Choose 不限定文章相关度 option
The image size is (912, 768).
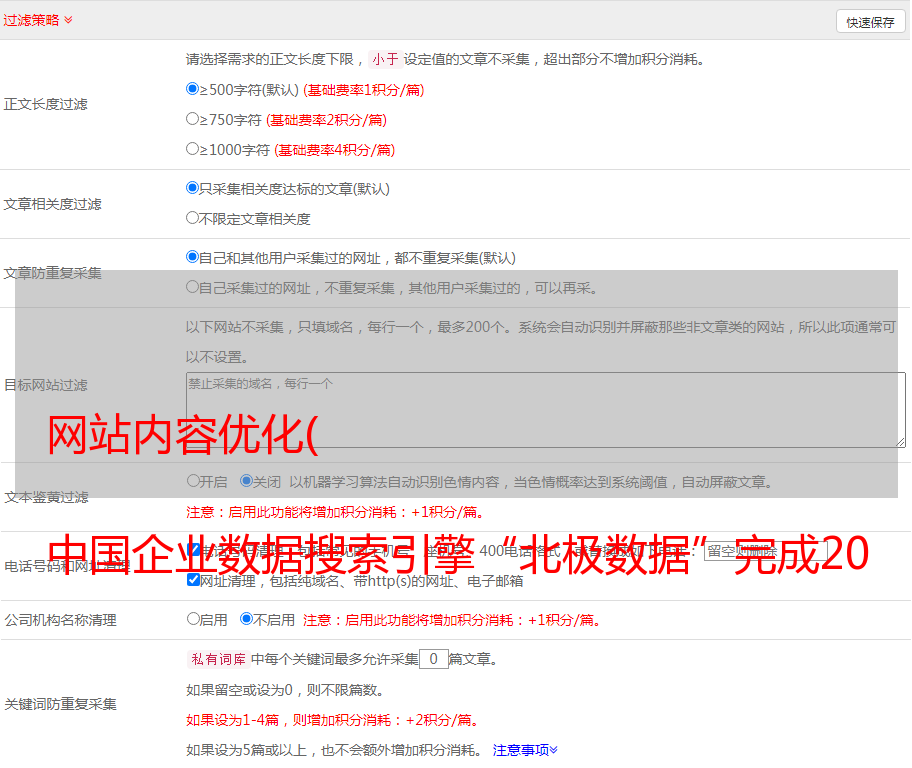click(193, 218)
